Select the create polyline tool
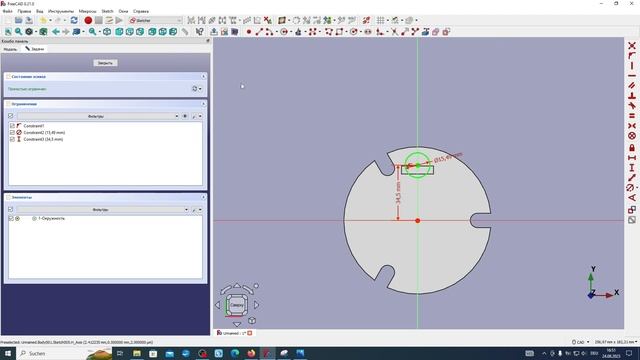Screen dimensions: 640x360 pos(328,31)
